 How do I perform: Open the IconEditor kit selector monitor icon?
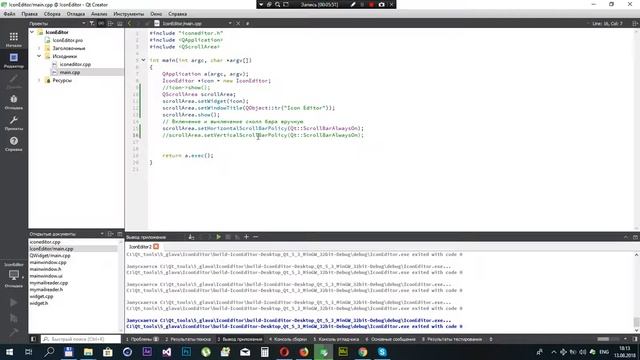(13, 275)
